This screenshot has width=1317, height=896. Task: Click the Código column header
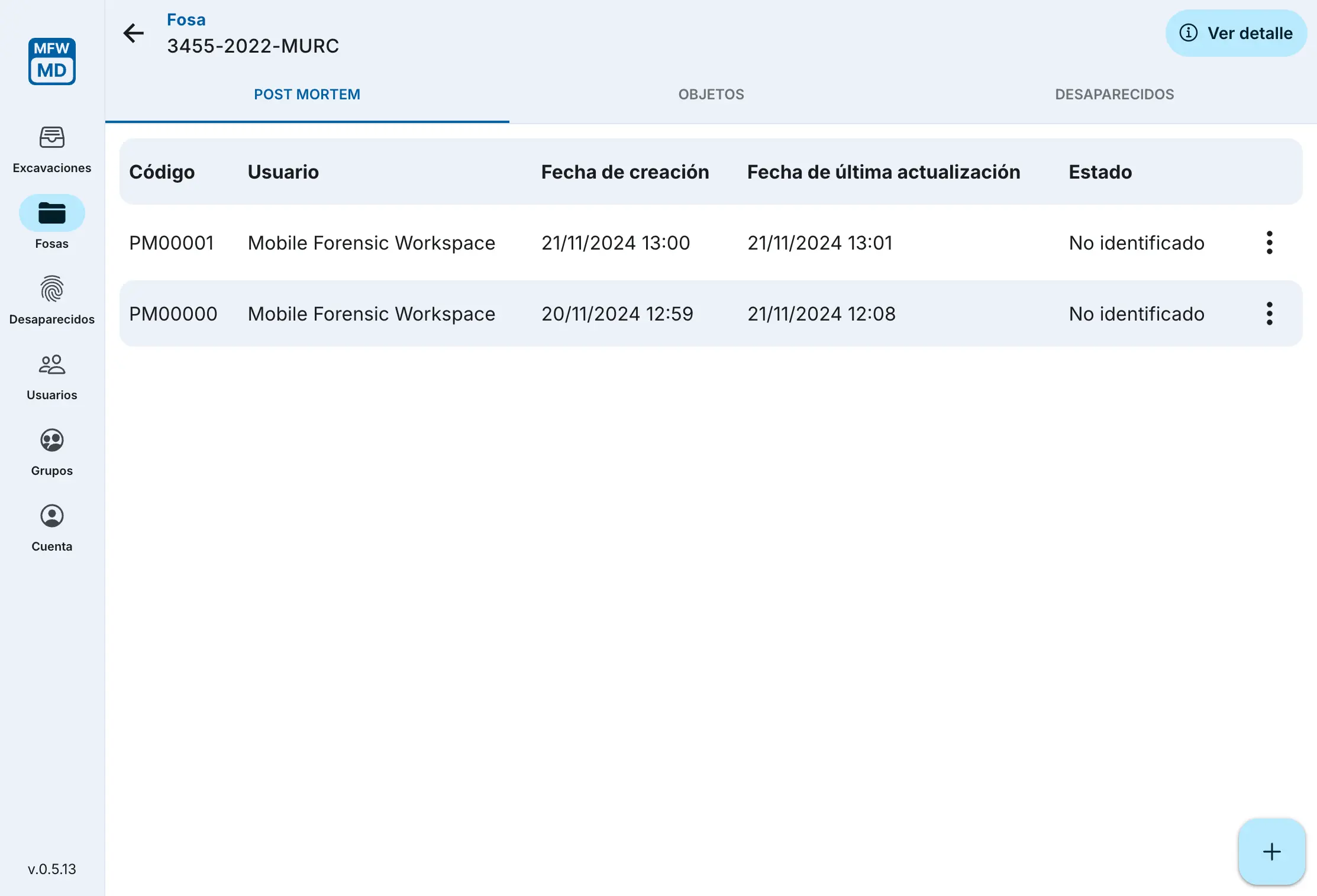tap(162, 172)
